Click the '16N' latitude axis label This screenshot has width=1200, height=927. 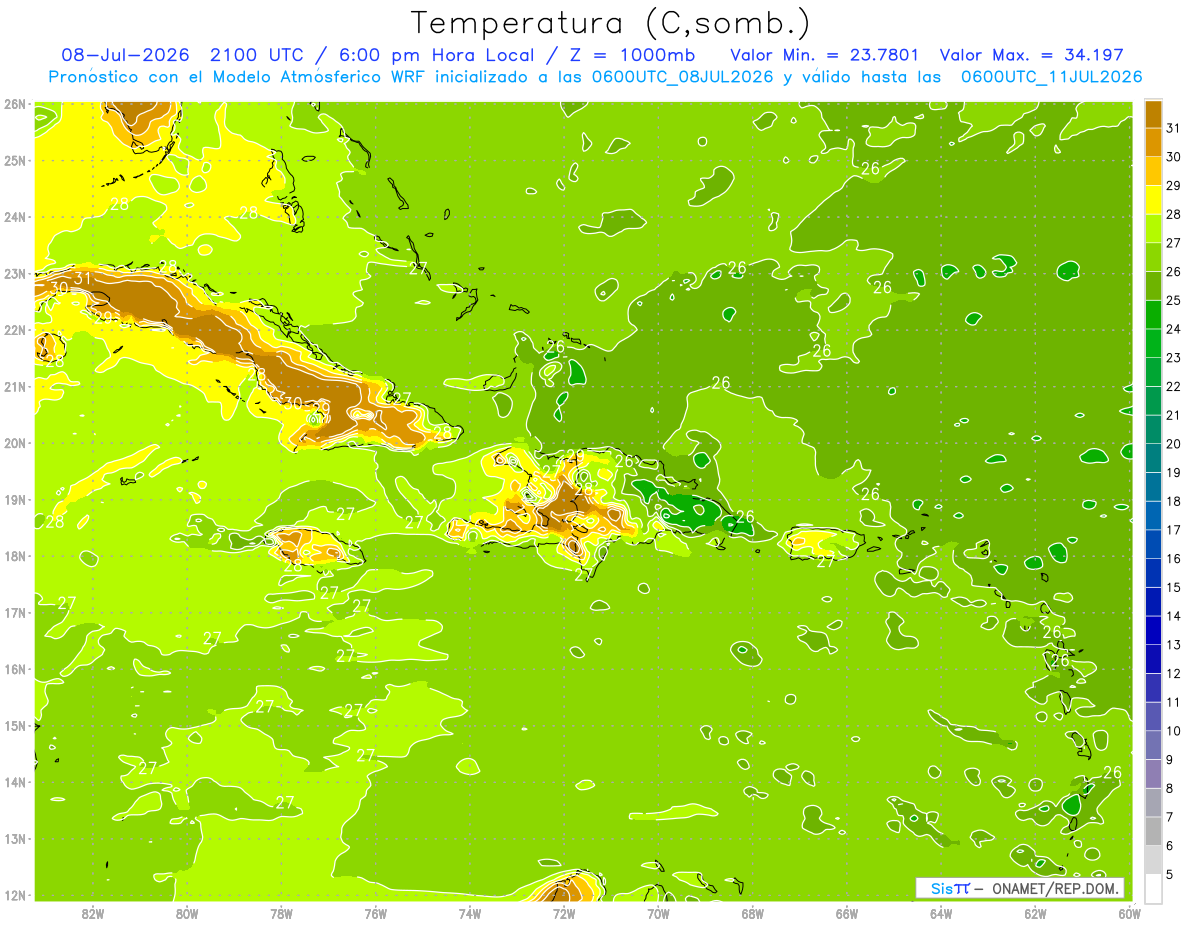tap(15, 669)
